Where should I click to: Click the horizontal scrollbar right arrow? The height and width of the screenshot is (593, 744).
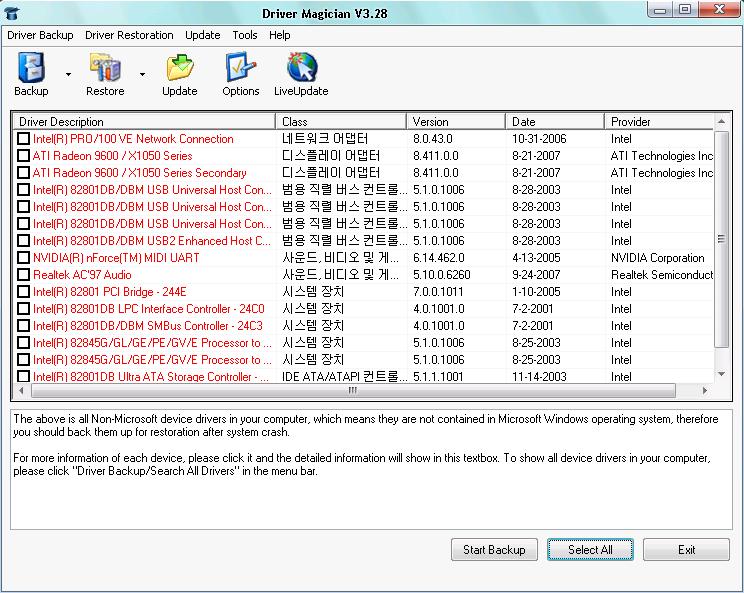705,390
